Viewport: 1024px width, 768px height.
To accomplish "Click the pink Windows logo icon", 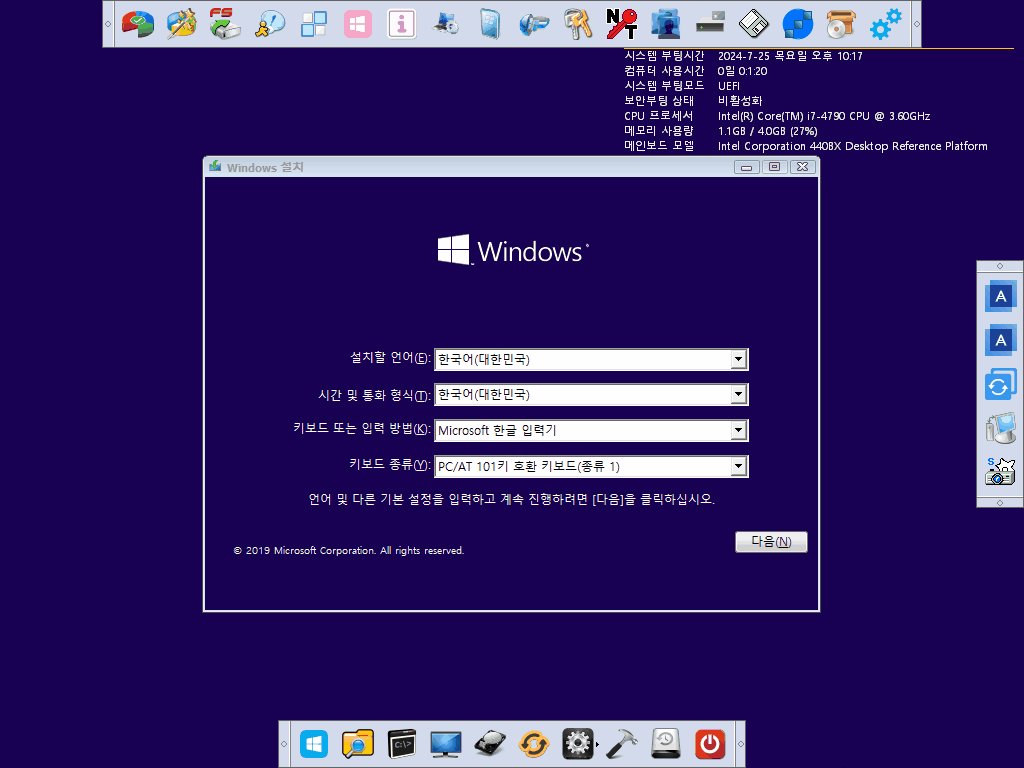I will (358, 24).
